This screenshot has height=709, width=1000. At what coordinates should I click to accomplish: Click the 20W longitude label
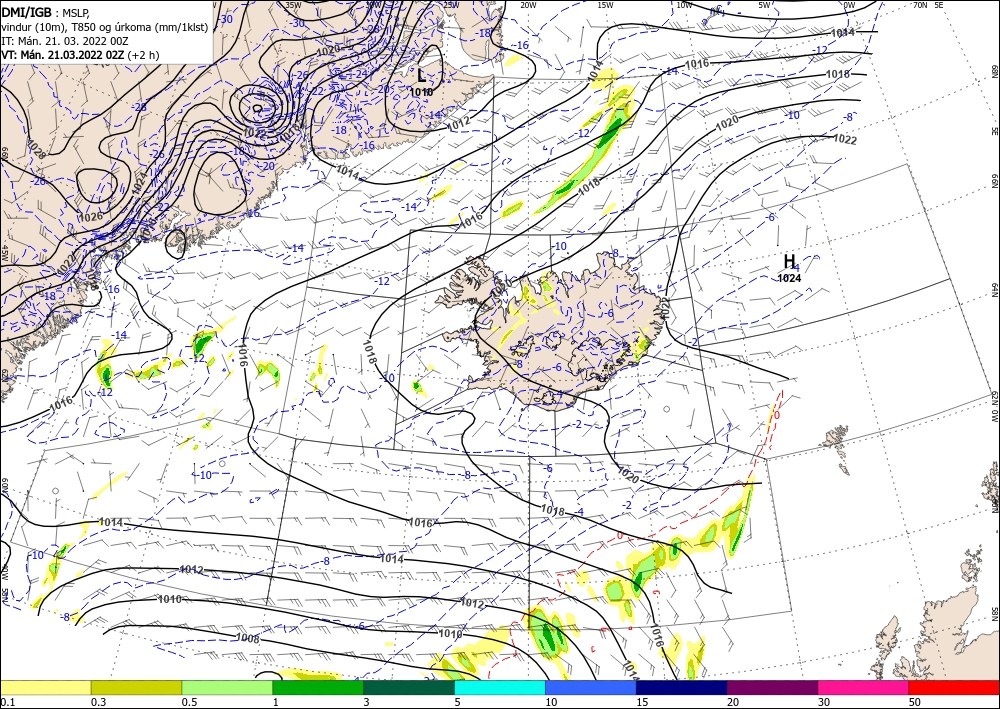point(528,5)
